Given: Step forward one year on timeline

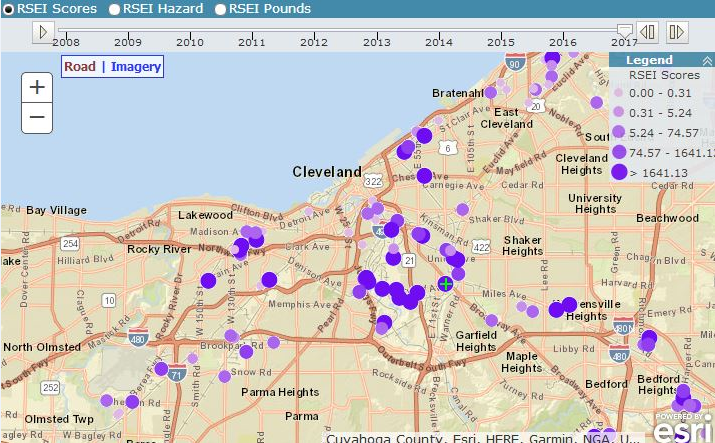Looking at the screenshot, I should (677, 32).
